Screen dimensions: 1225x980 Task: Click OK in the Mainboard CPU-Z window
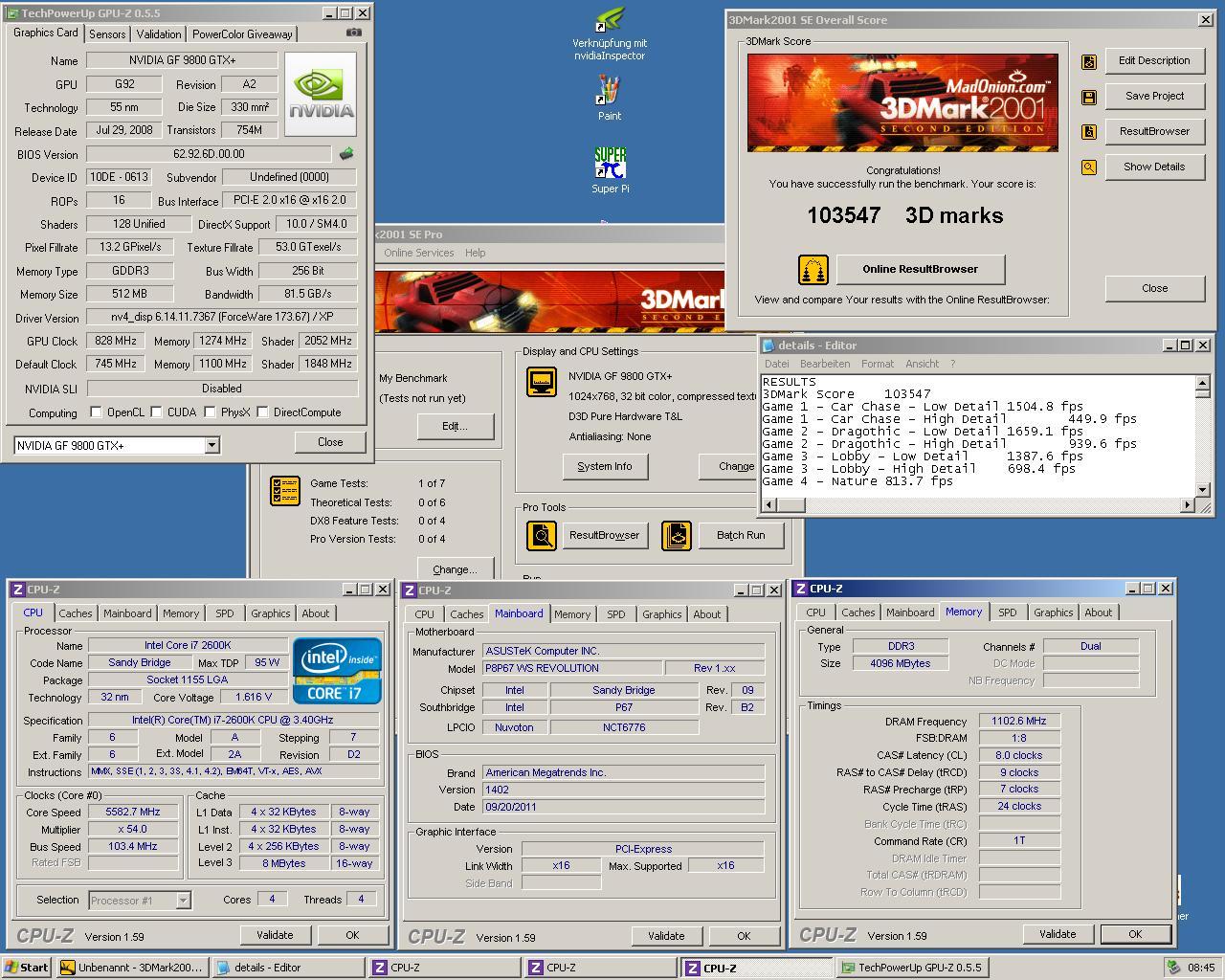tap(744, 936)
